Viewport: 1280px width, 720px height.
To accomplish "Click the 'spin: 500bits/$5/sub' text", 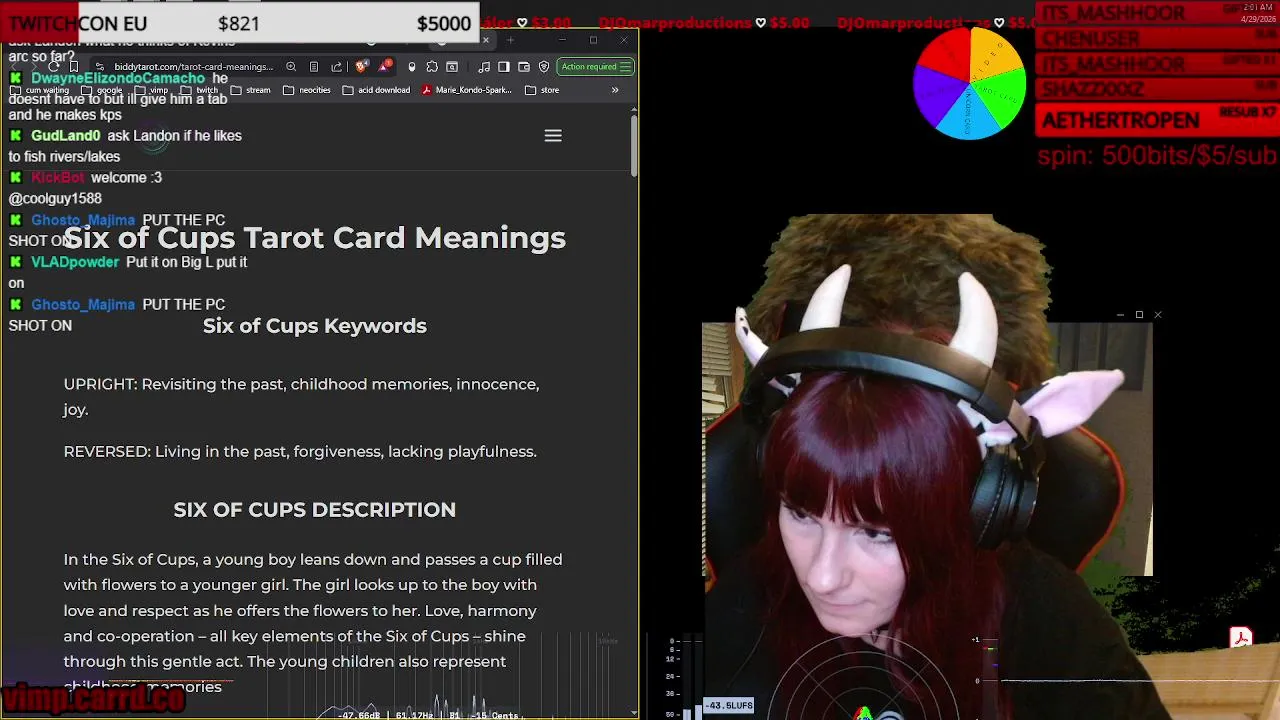I will tap(1157, 156).
